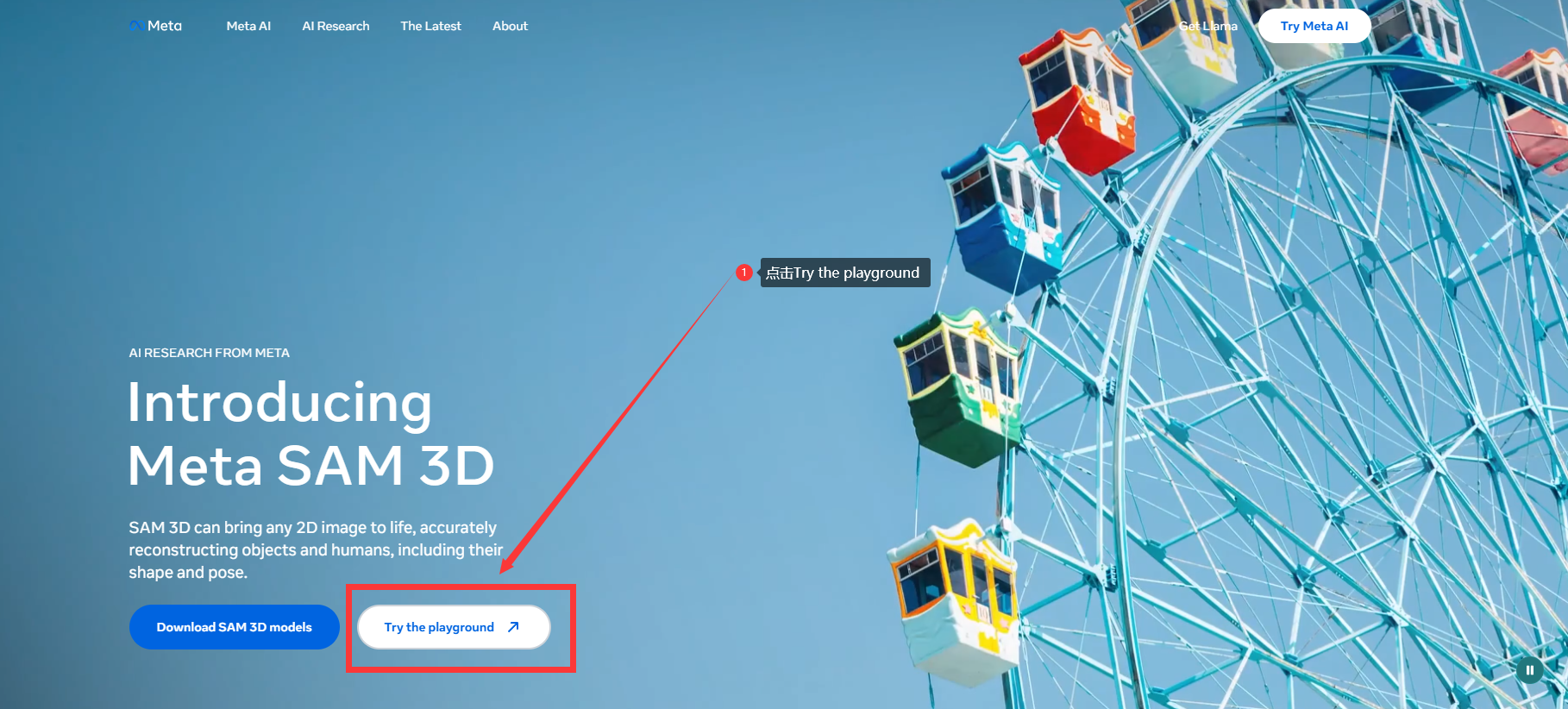Click the red numbered step marker 1
Viewport: 1568px width, 709px height.
point(743,273)
